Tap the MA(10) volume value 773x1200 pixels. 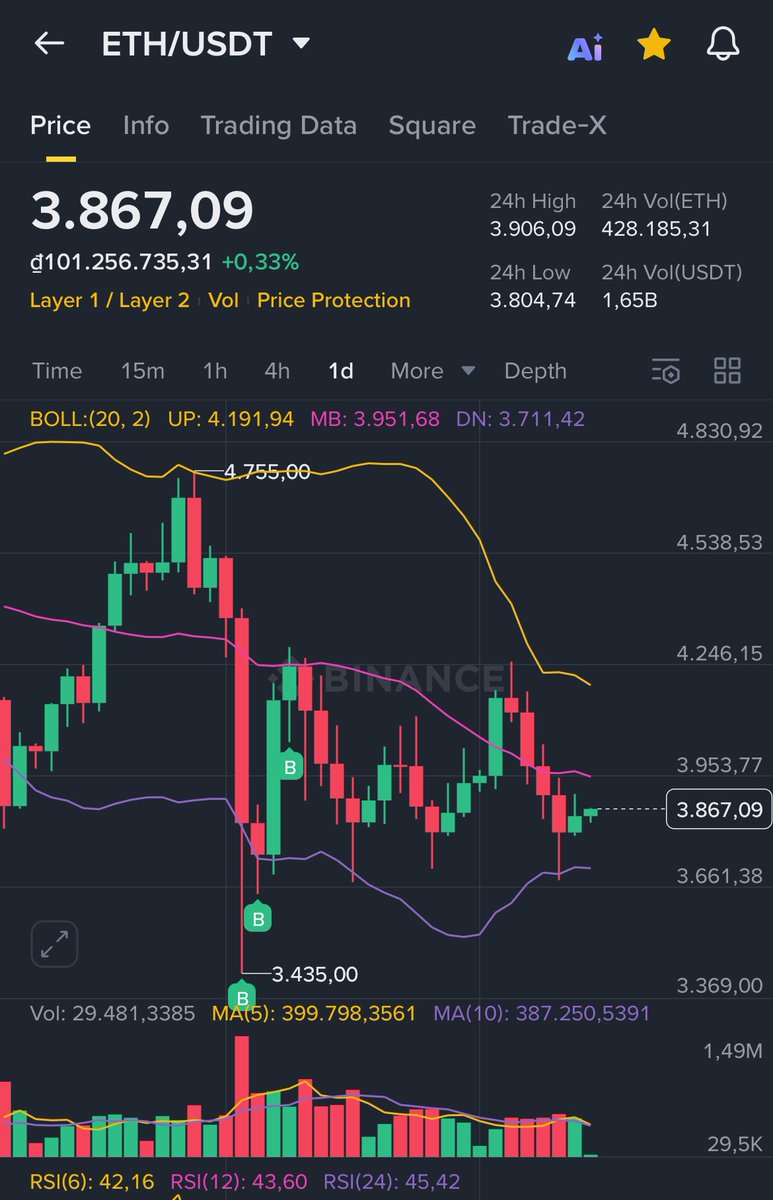[542, 1013]
